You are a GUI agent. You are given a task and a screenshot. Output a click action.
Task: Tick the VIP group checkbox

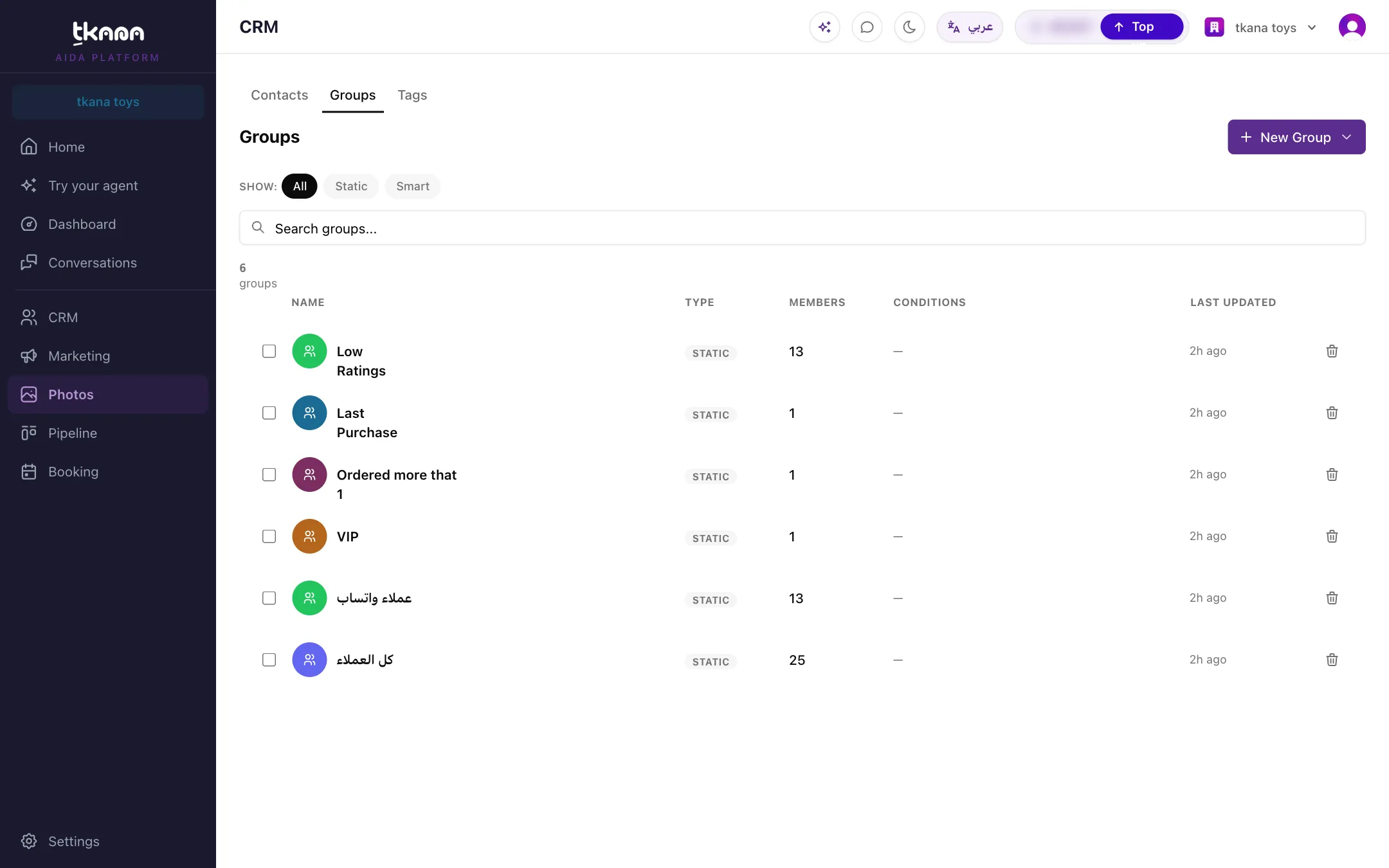[269, 536]
